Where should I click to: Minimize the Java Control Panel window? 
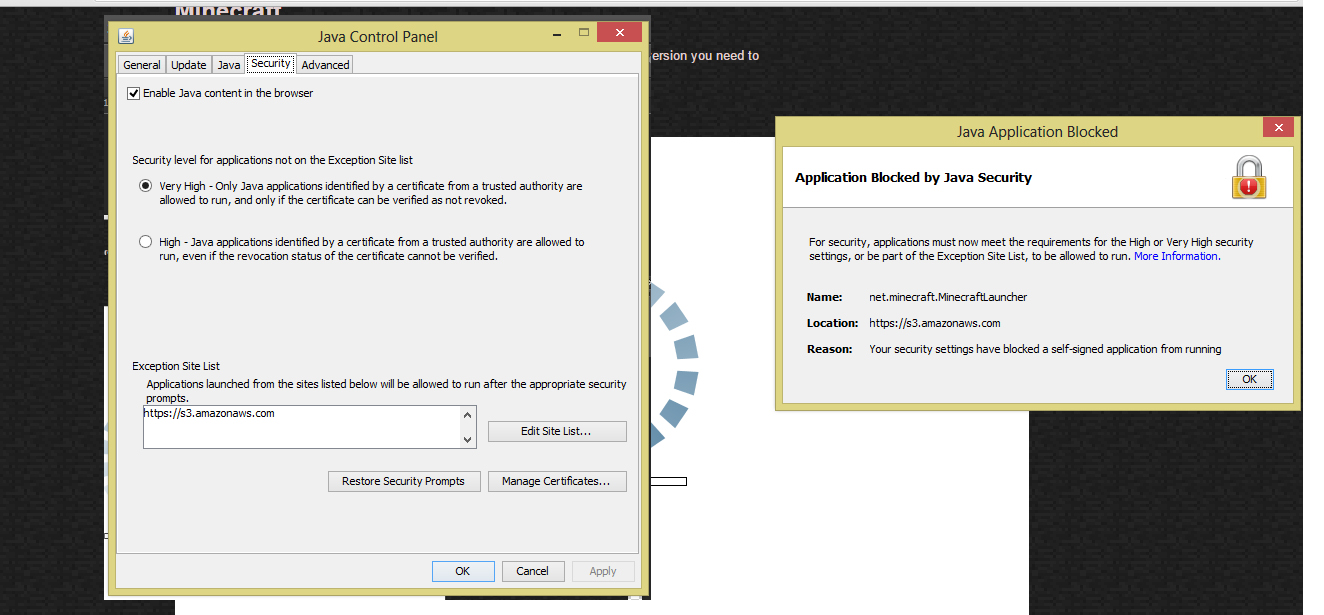click(555, 33)
